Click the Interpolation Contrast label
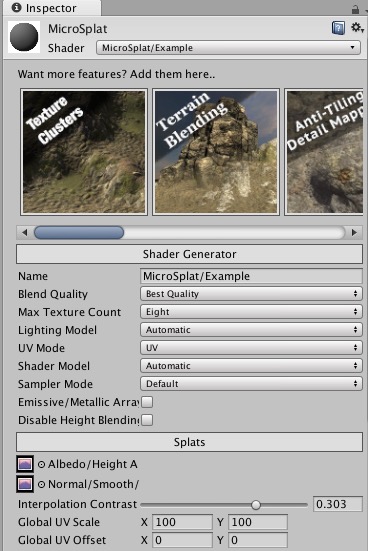 coord(77,504)
